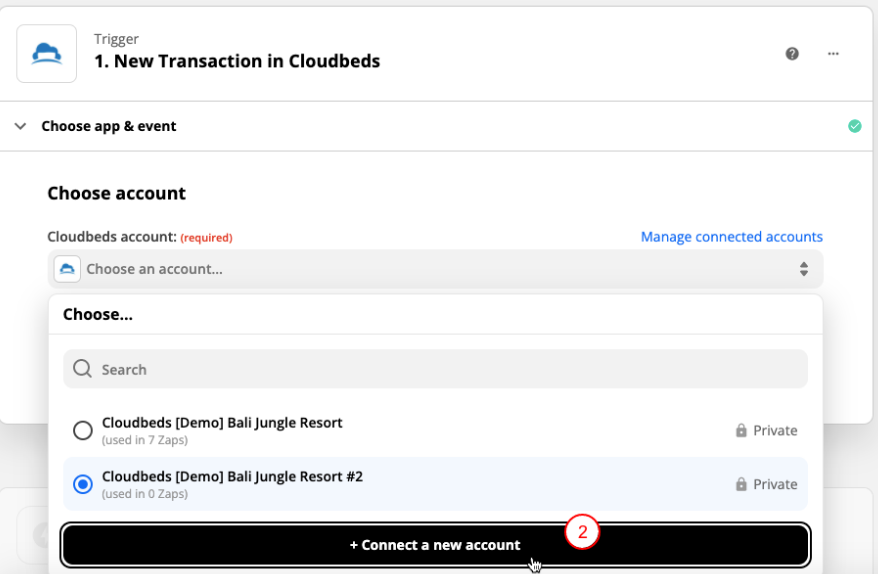
Task: Select the Bali Jungle Resort #2 radio button
Action: pyautogui.click(x=83, y=484)
